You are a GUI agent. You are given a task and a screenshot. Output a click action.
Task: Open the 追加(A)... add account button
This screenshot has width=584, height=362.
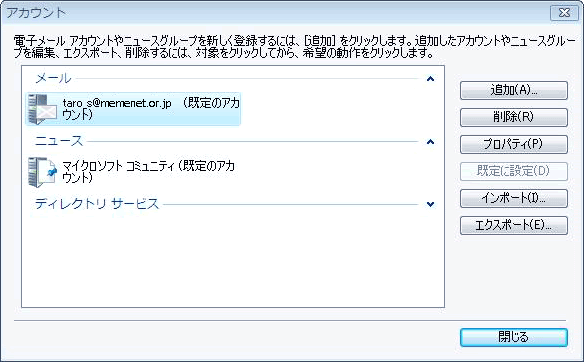514,90
